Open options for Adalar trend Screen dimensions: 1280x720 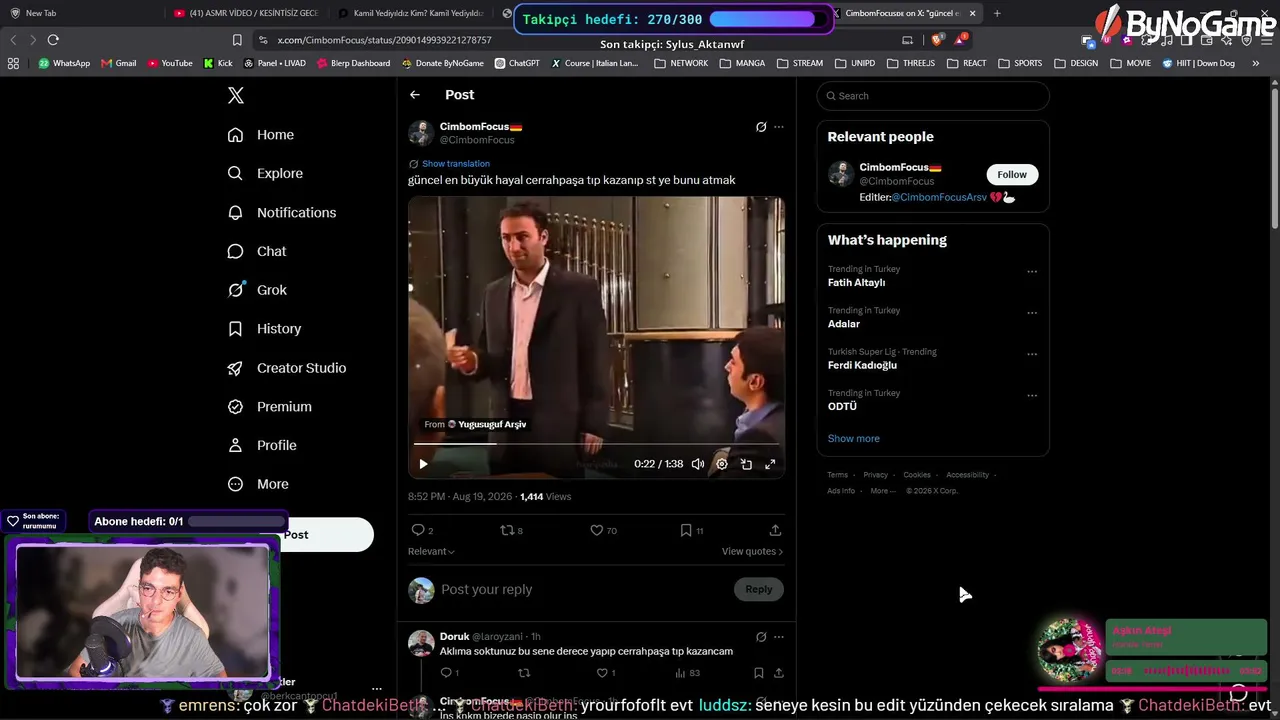(x=1032, y=313)
